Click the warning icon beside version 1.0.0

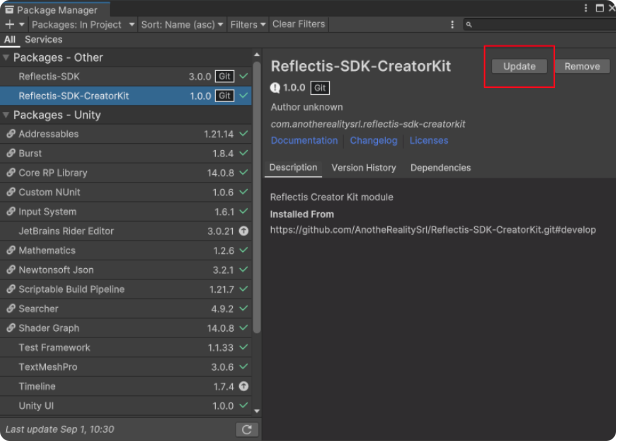pos(275,88)
